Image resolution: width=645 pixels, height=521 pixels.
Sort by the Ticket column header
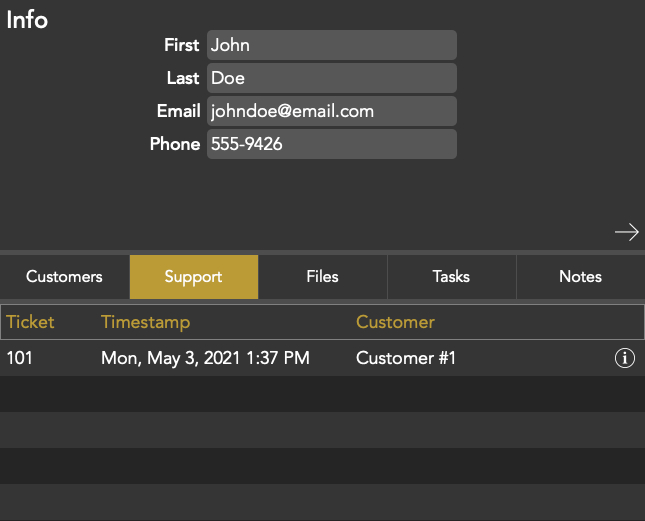point(30,322)
